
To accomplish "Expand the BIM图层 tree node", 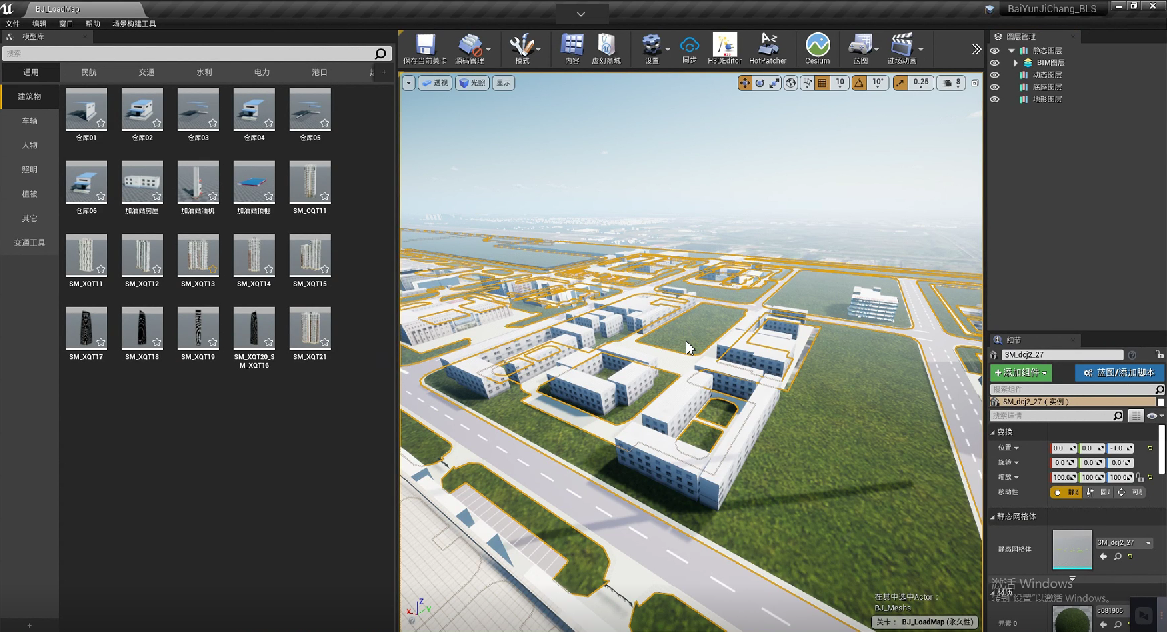I will click(x=1016, y=63).
